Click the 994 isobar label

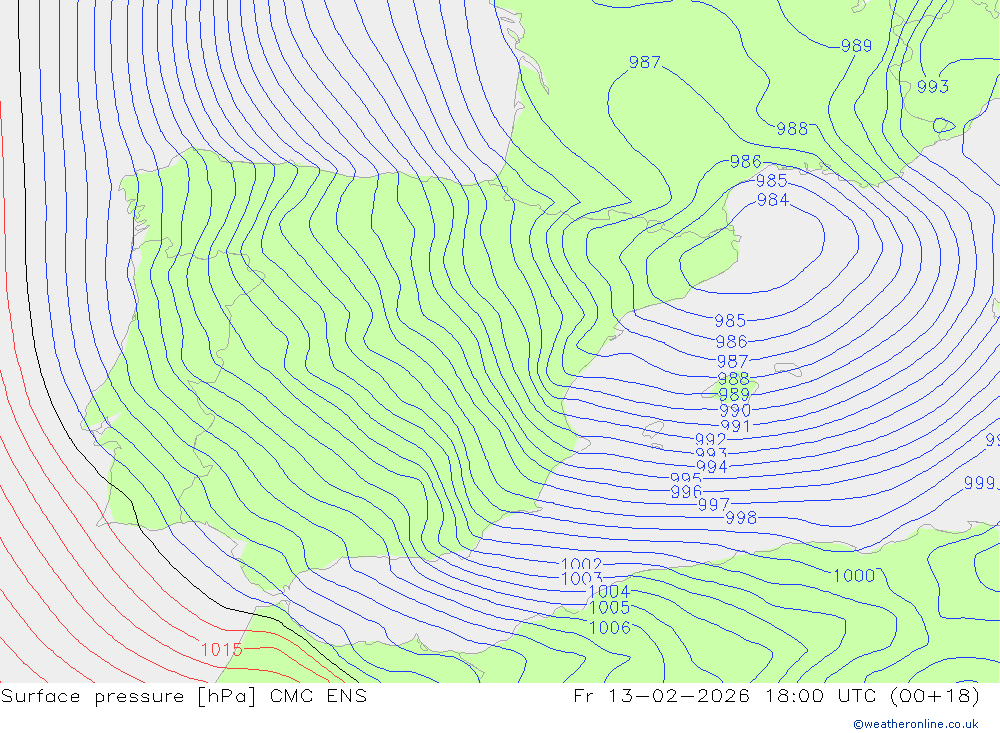point(712,466)
